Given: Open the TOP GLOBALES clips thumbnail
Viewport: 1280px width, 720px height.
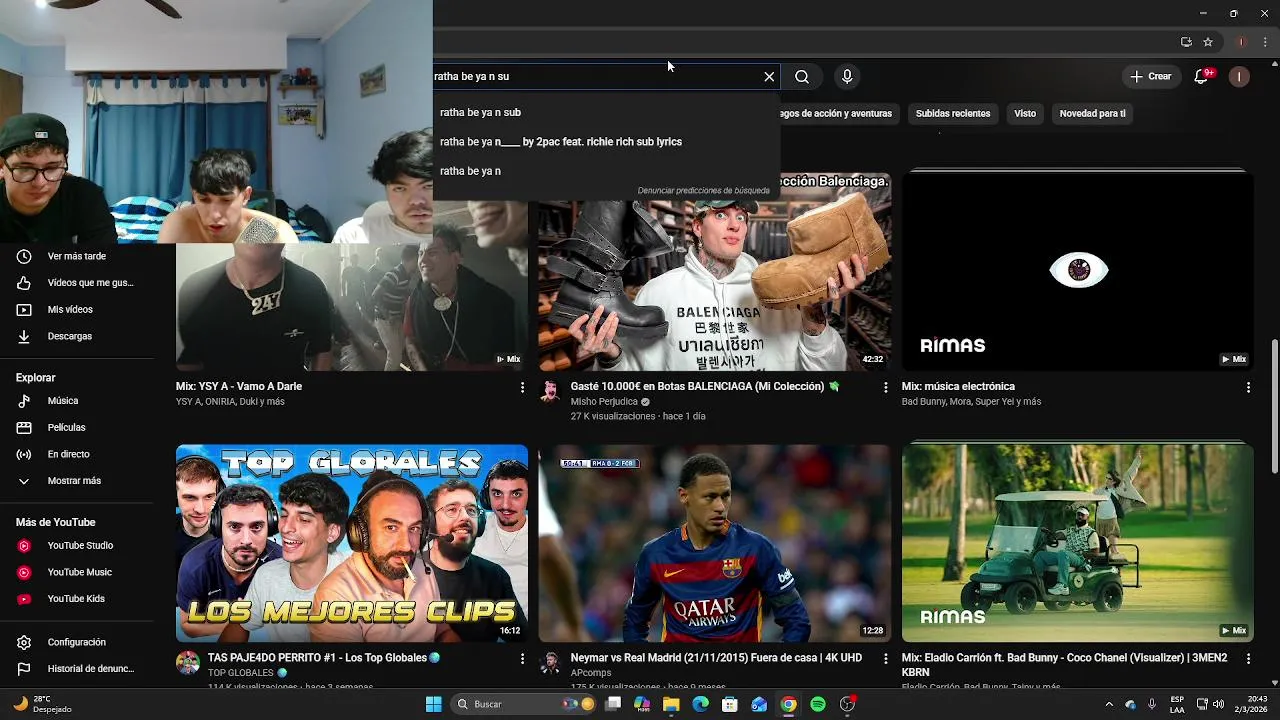Looking at the screenshot, I should click(352, 543).
